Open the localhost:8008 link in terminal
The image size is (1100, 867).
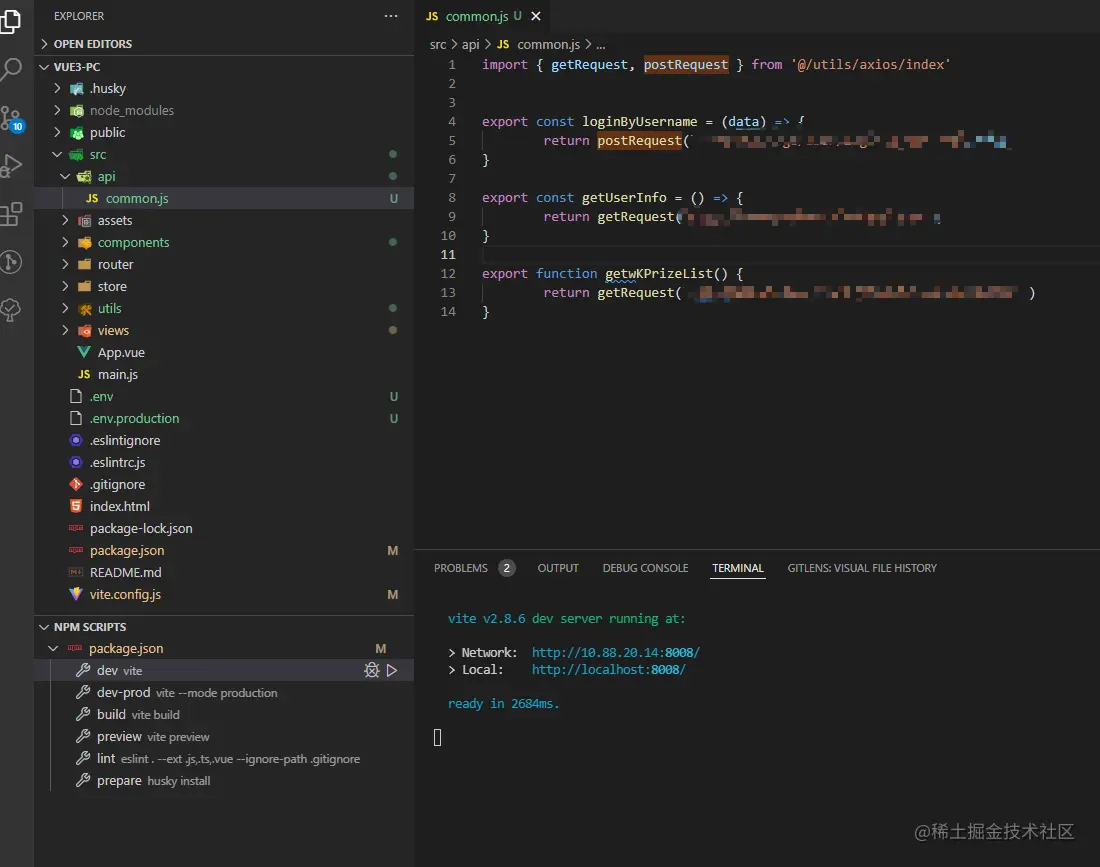click(608, 670)
